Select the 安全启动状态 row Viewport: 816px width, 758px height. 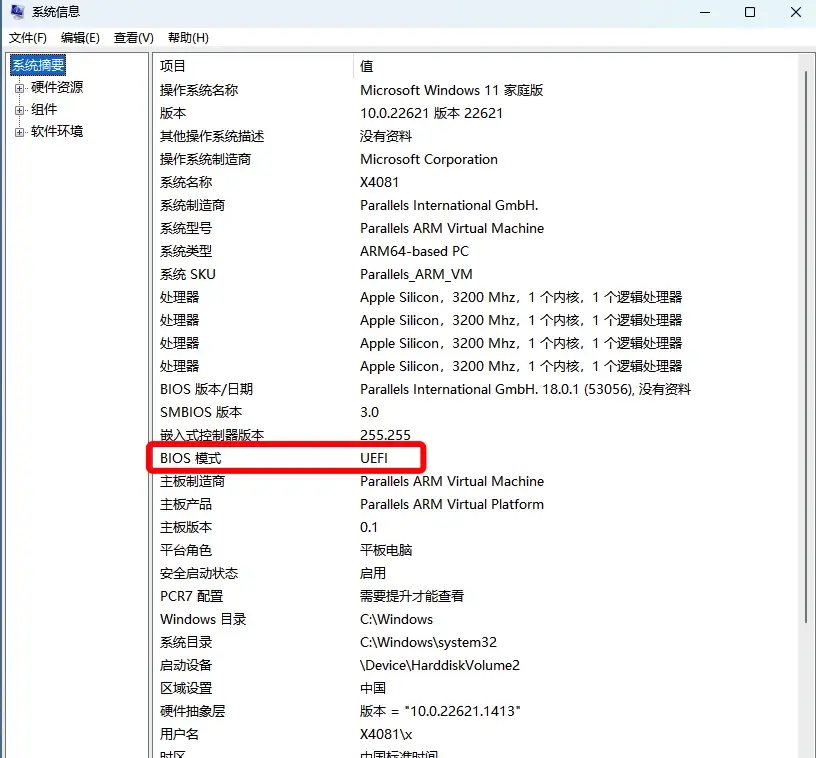tap(475, 573)
